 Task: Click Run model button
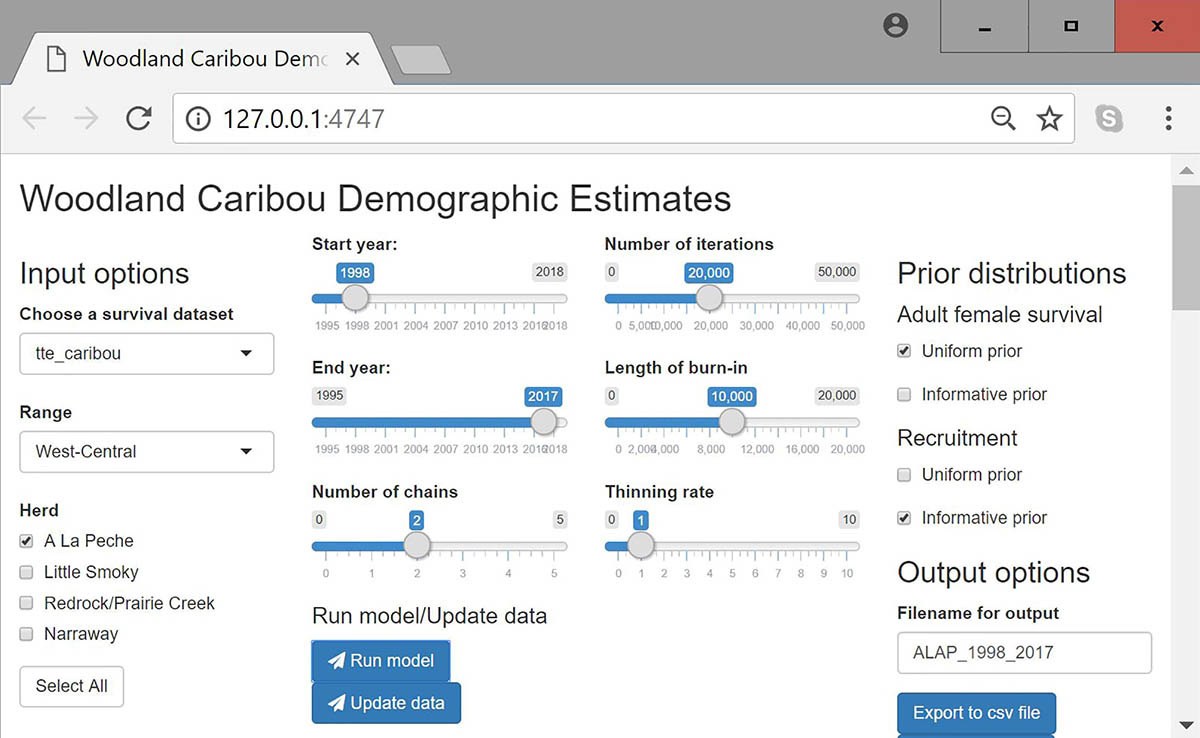tap(381, 660)
